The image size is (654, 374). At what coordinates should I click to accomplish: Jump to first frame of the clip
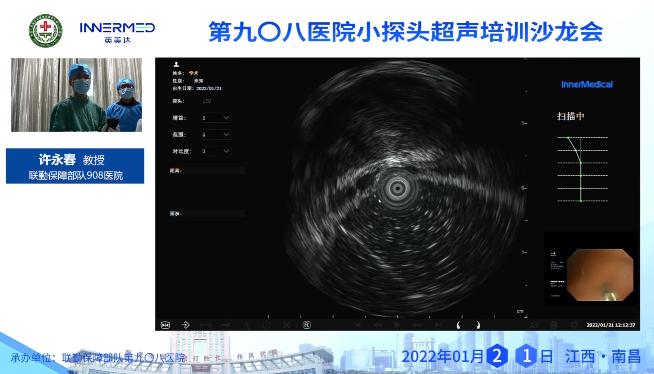tap(357, 325)
